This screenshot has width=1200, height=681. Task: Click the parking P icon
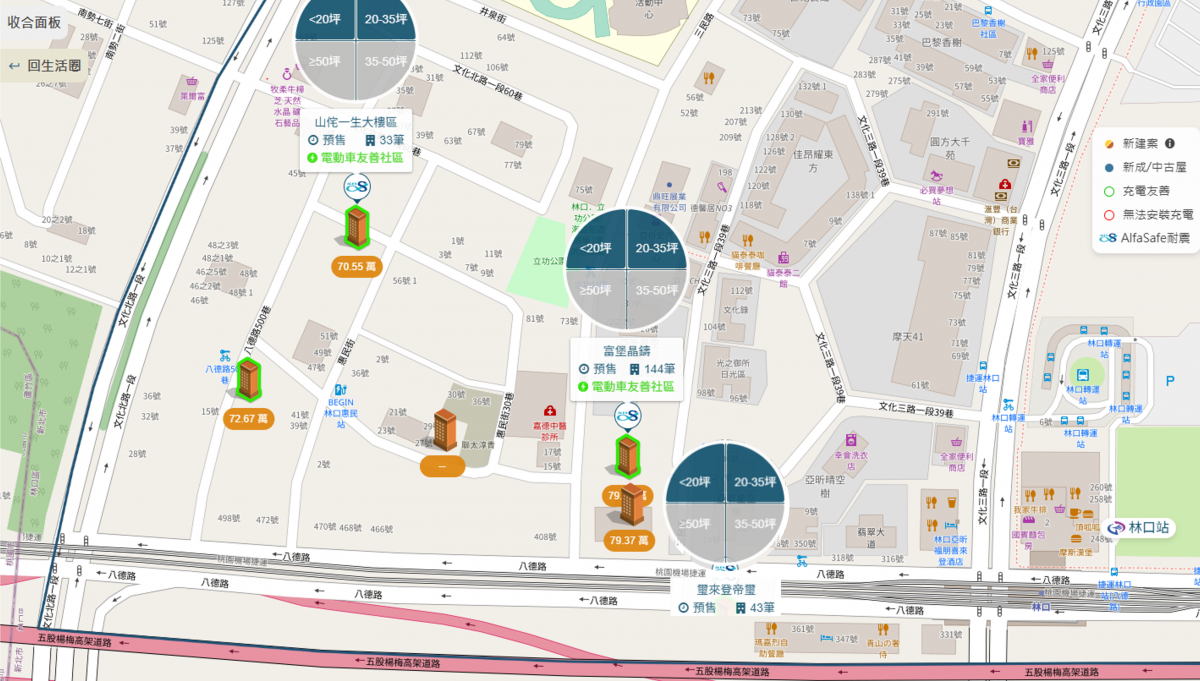pyautogui.click(x=1170, y=380)
